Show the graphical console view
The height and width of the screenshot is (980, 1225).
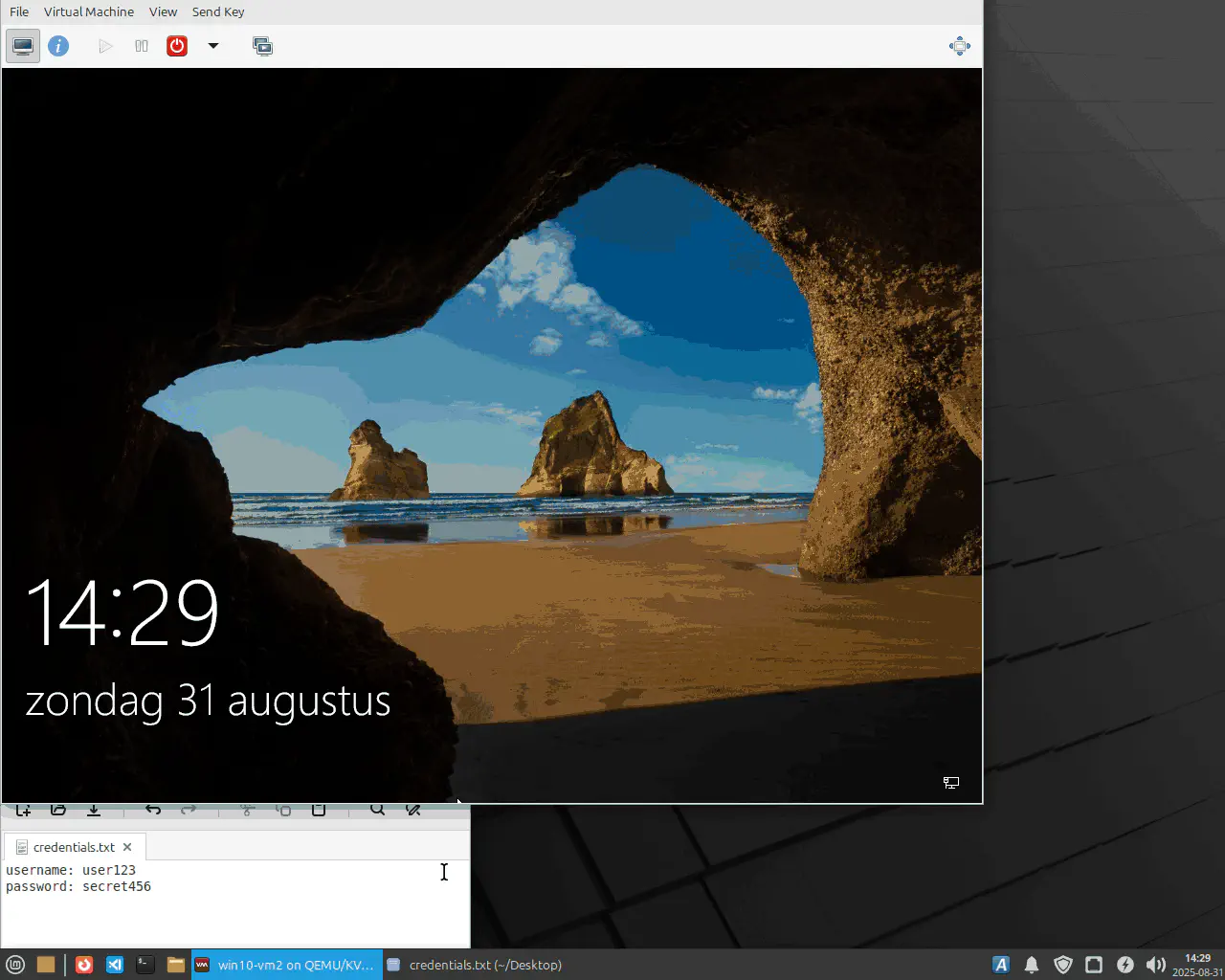click(23, 46)
